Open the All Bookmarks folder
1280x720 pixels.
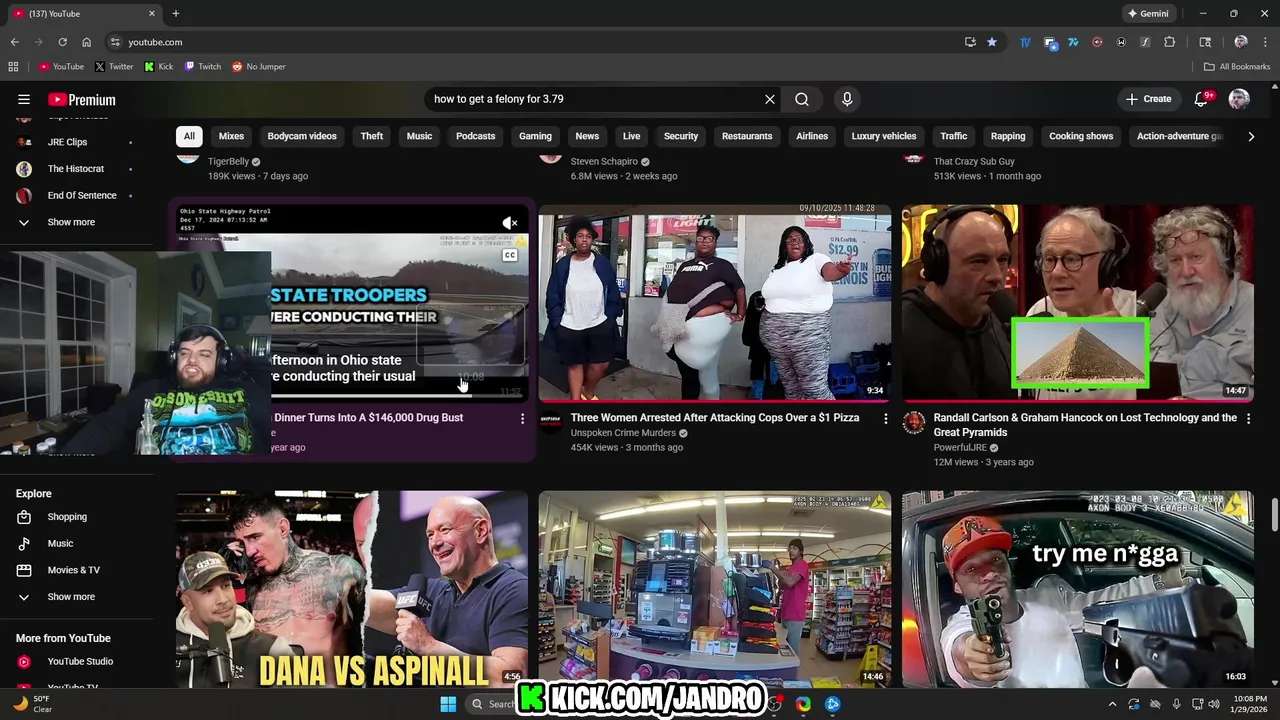click(1237, 67)
